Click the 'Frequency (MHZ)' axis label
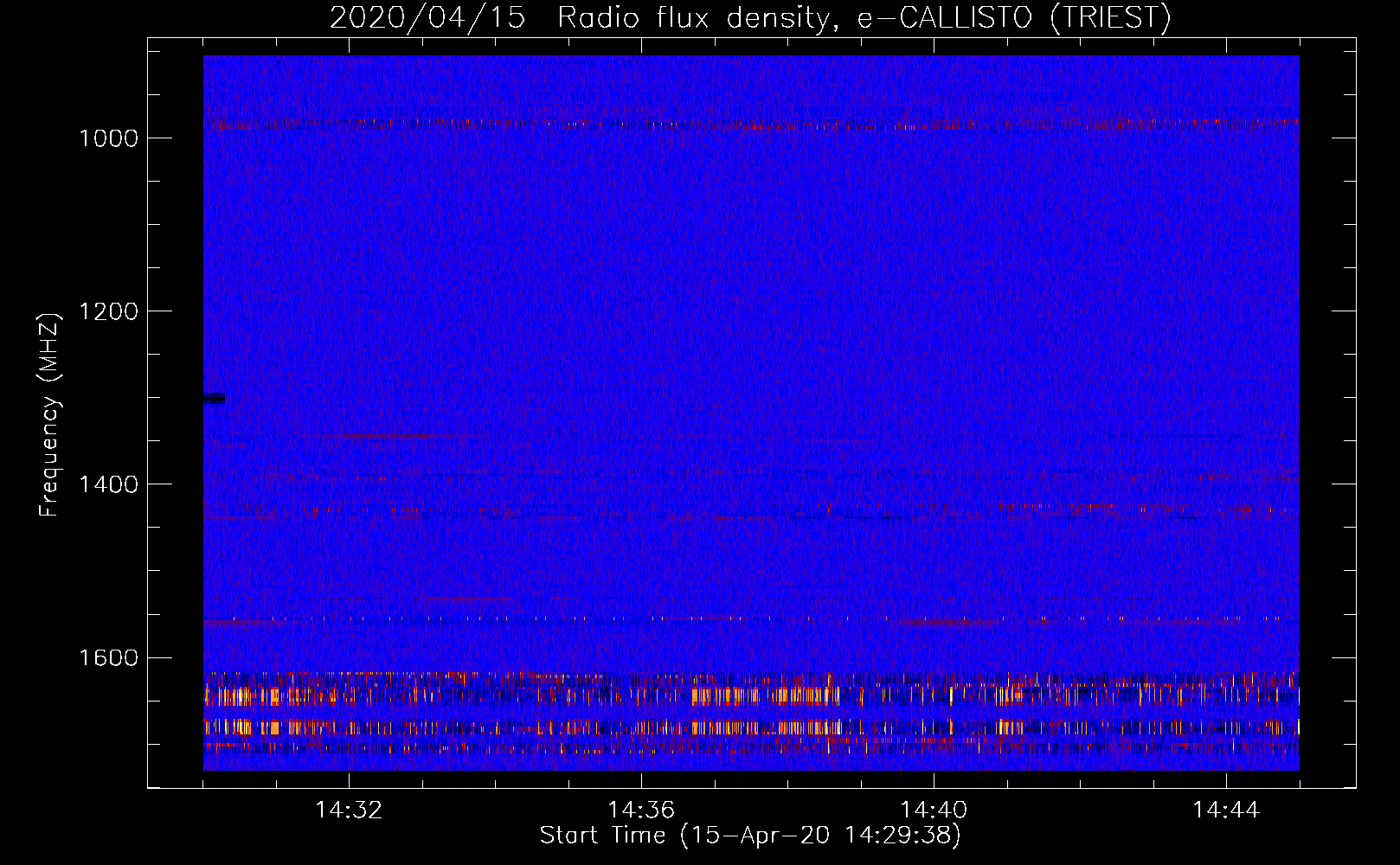 pos(49,415)
